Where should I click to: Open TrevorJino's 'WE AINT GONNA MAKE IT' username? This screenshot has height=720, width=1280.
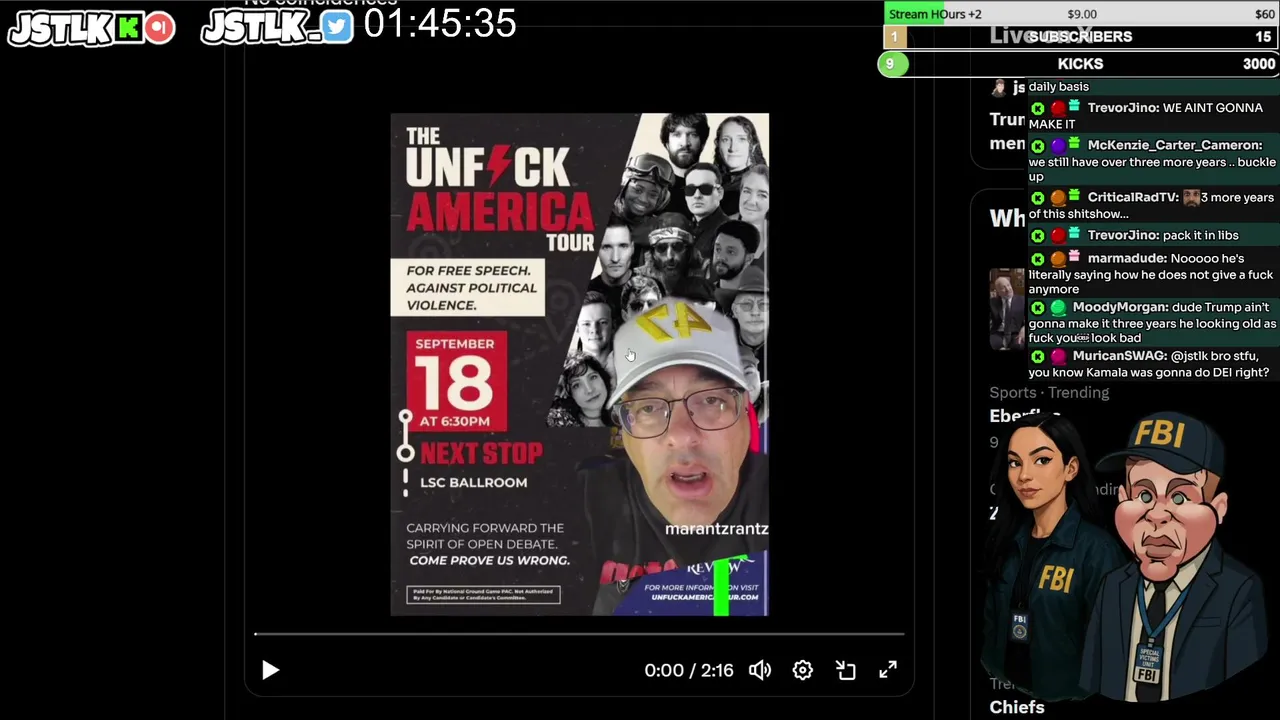coord(1123,107)
